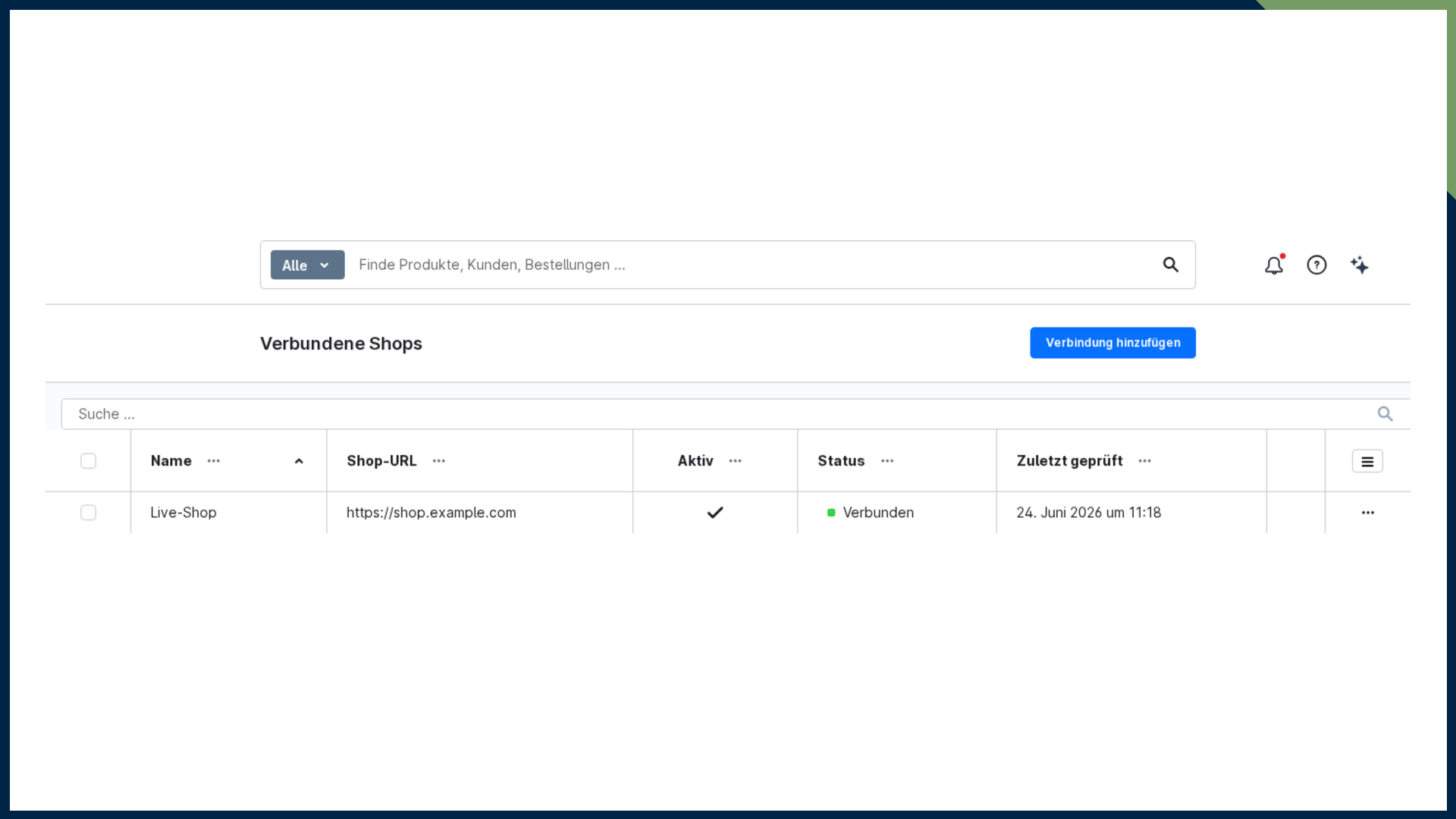1456x819 pixels.
Task: Open Name column options dots
Action: point(214,461)
